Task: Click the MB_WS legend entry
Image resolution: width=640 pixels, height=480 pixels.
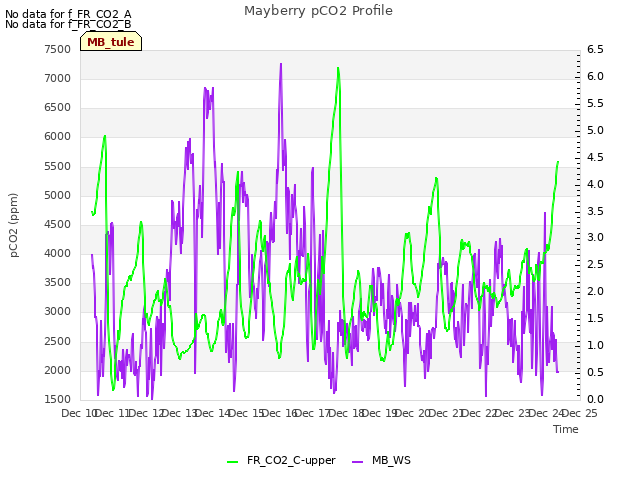Action: click(x=381, y=461)
